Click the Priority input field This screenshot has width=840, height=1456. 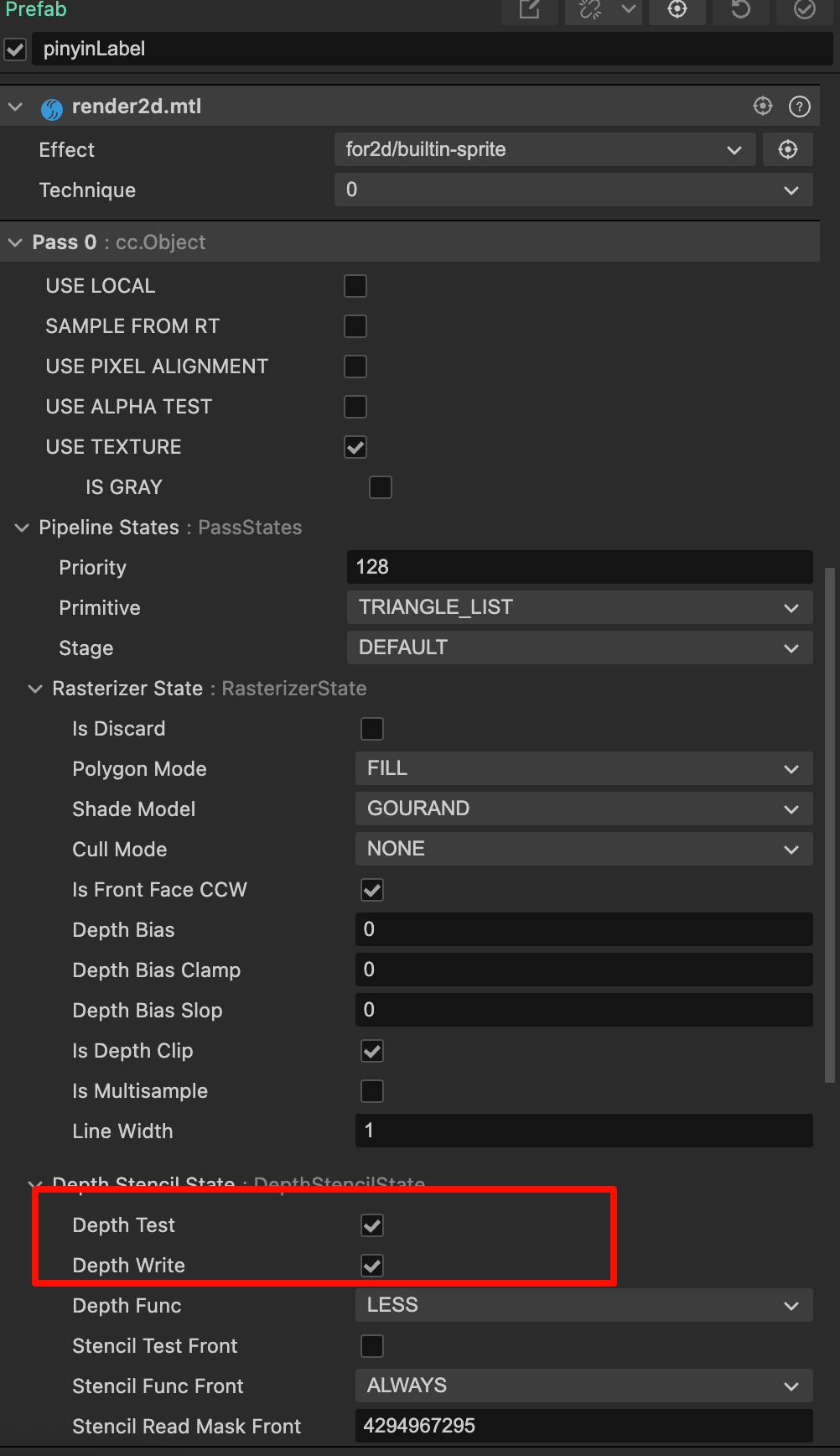(x=579, y=568)
